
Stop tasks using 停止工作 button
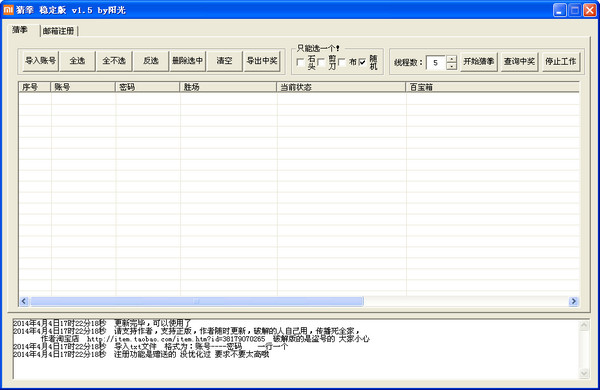[561, 62]
